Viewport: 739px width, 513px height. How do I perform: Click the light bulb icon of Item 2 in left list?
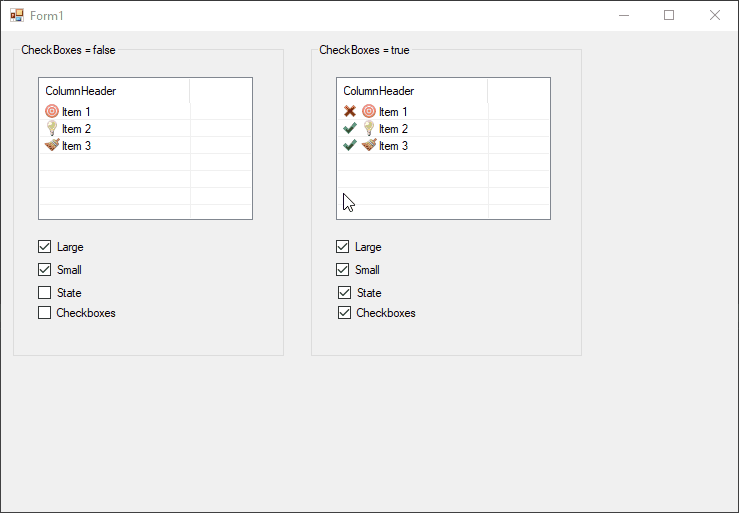pyautogui.click(x=52, y=128)
